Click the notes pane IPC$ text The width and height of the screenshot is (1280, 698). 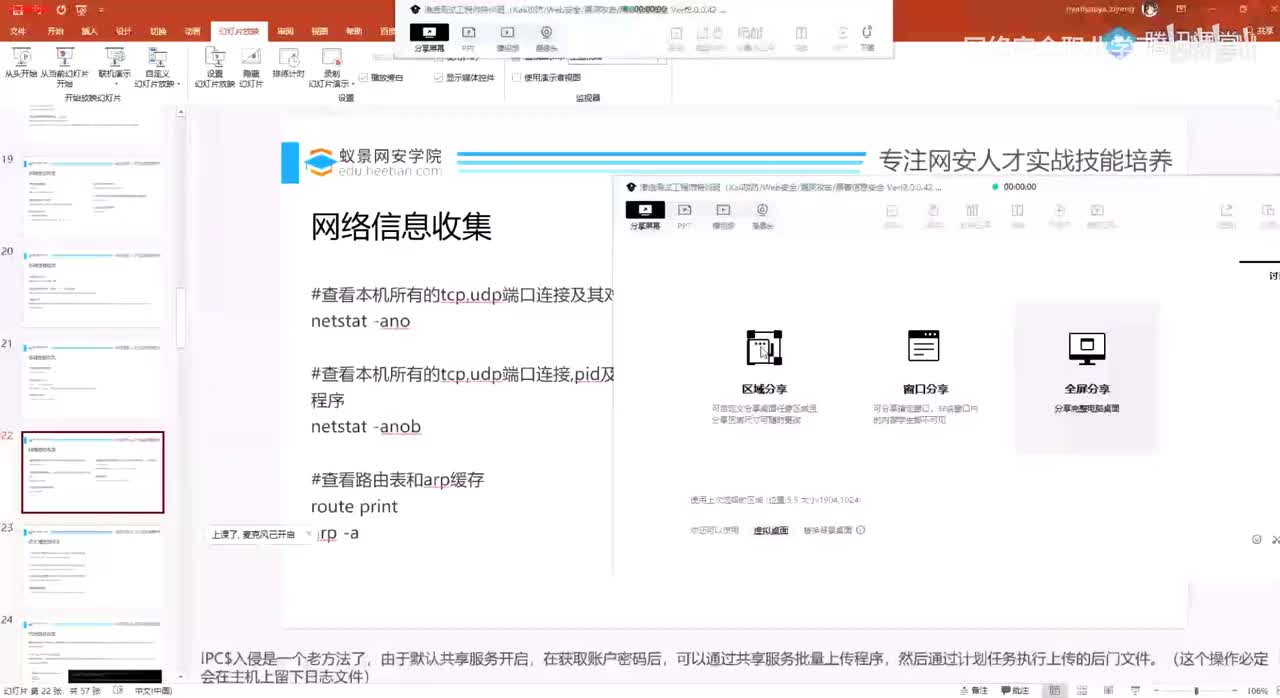734,667
